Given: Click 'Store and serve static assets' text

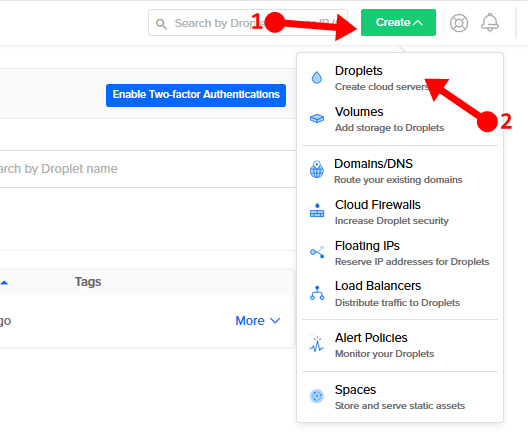Looking at the screenshot, I should [400, 406].
